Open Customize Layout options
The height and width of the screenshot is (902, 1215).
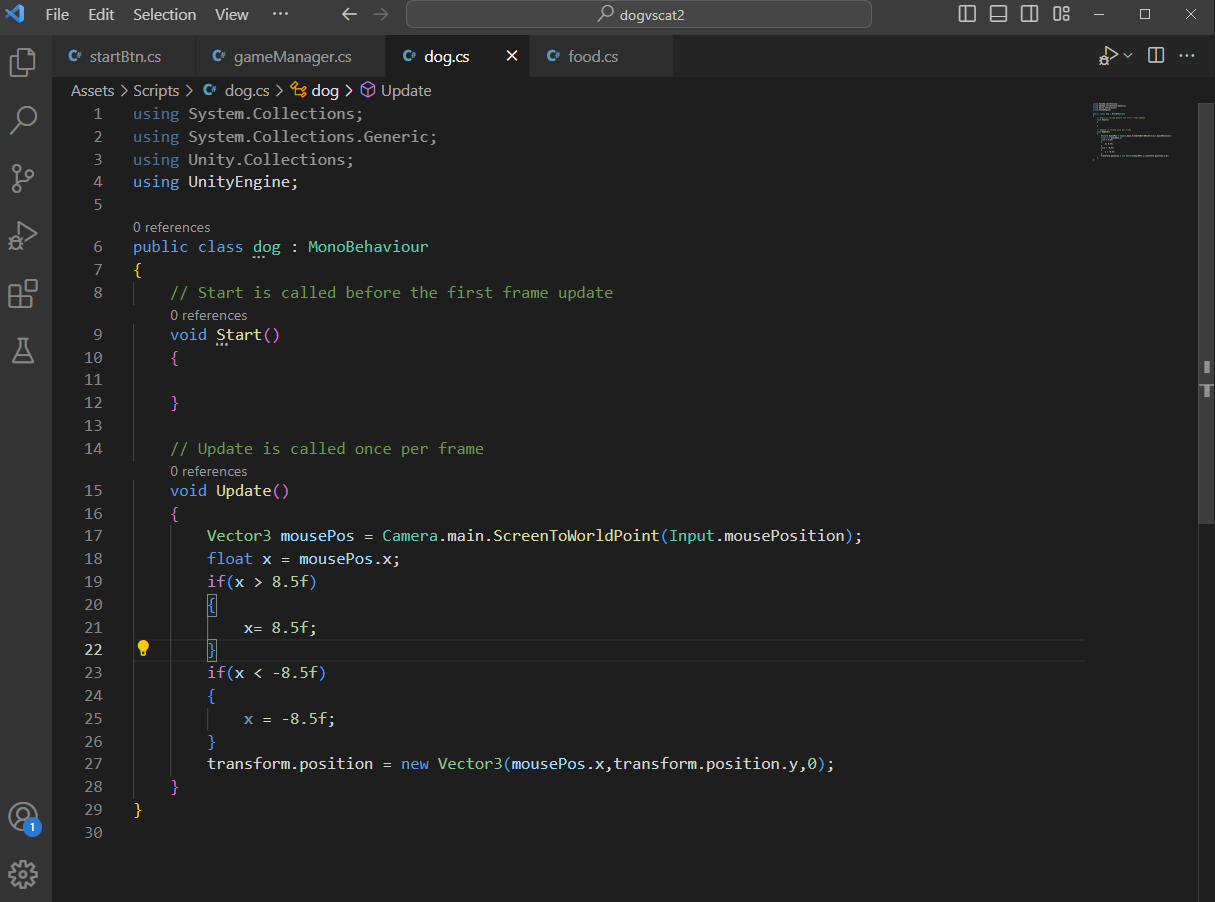click(x=1061, y=14)
